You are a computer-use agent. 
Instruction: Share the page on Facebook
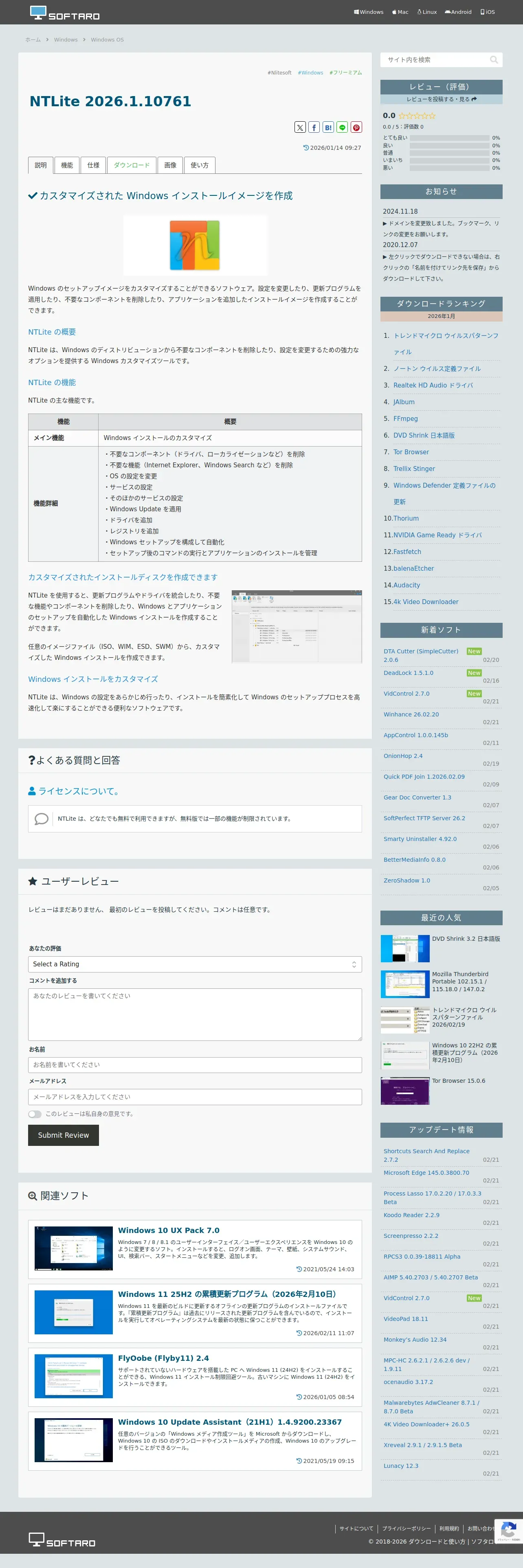click(x=314, y=127)
